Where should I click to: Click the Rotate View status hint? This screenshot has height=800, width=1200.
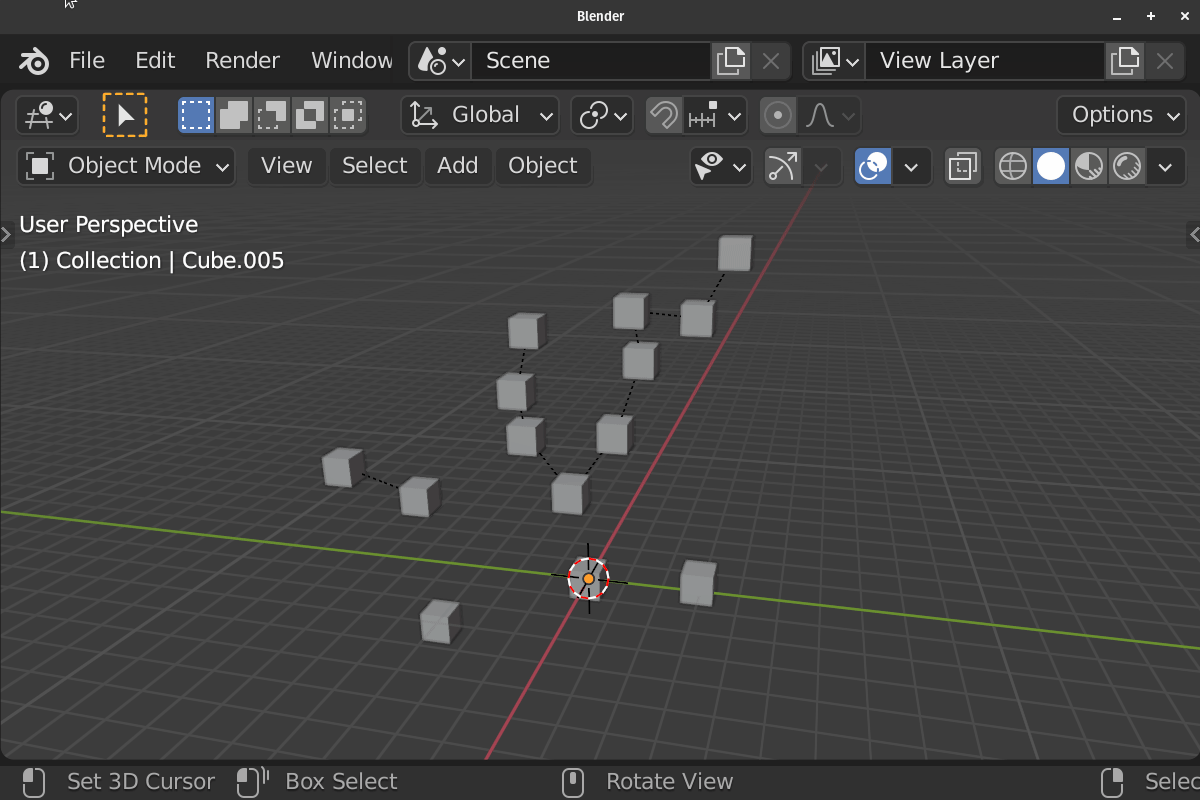(647, 782)
